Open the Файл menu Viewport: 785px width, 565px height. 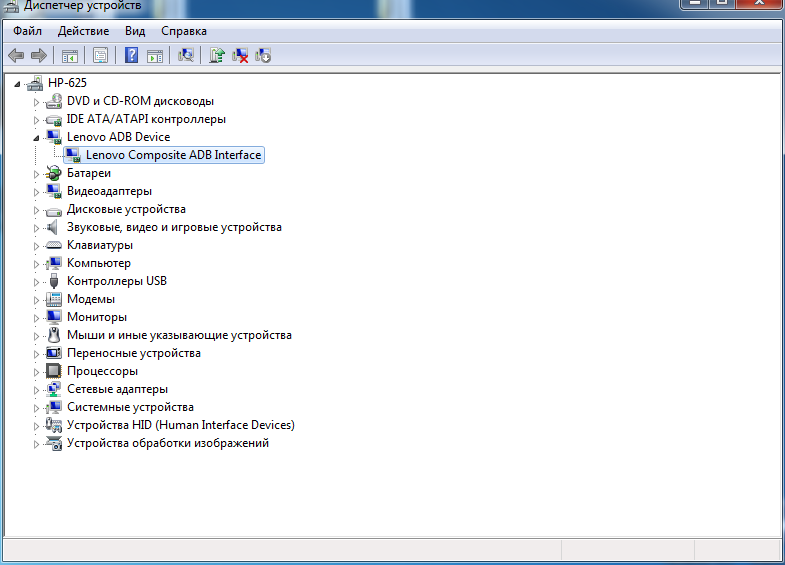(x=27, y=31)
